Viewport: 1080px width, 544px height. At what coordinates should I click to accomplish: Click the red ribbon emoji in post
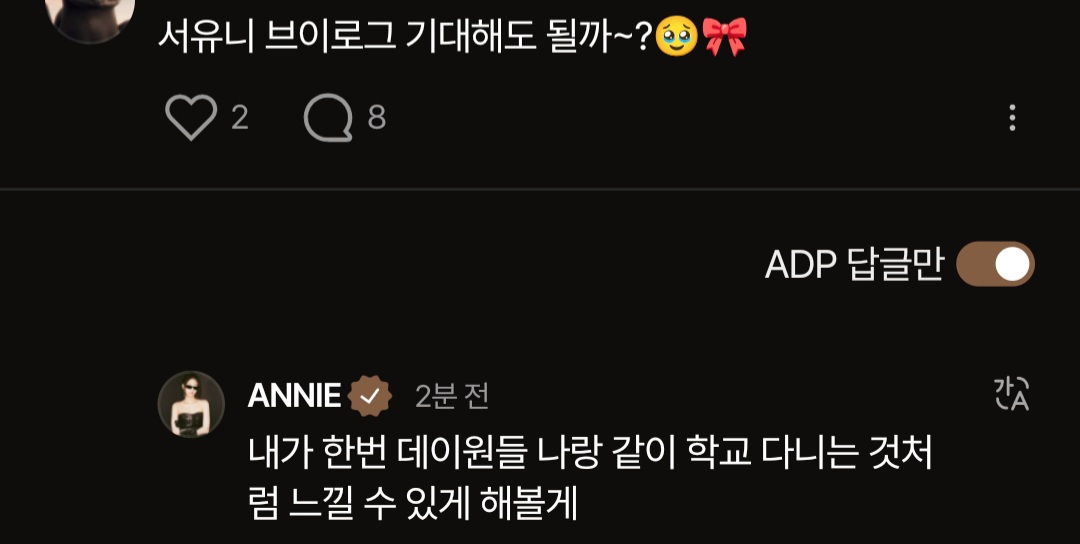click(x=724, y=36)
